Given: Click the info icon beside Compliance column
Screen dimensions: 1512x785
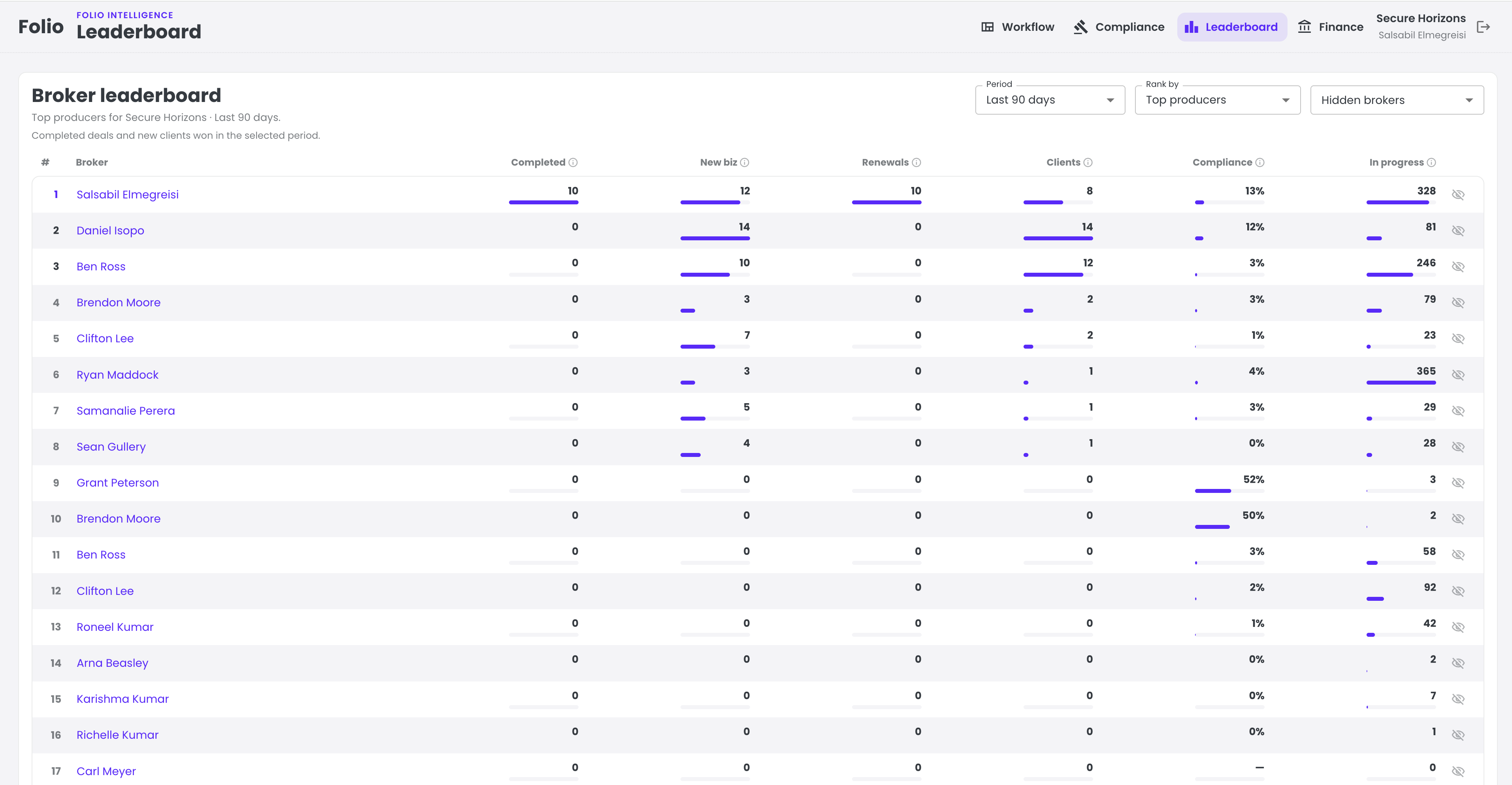Looking at the screenshot, I should pyautogui.click(x=1260, y=162).
